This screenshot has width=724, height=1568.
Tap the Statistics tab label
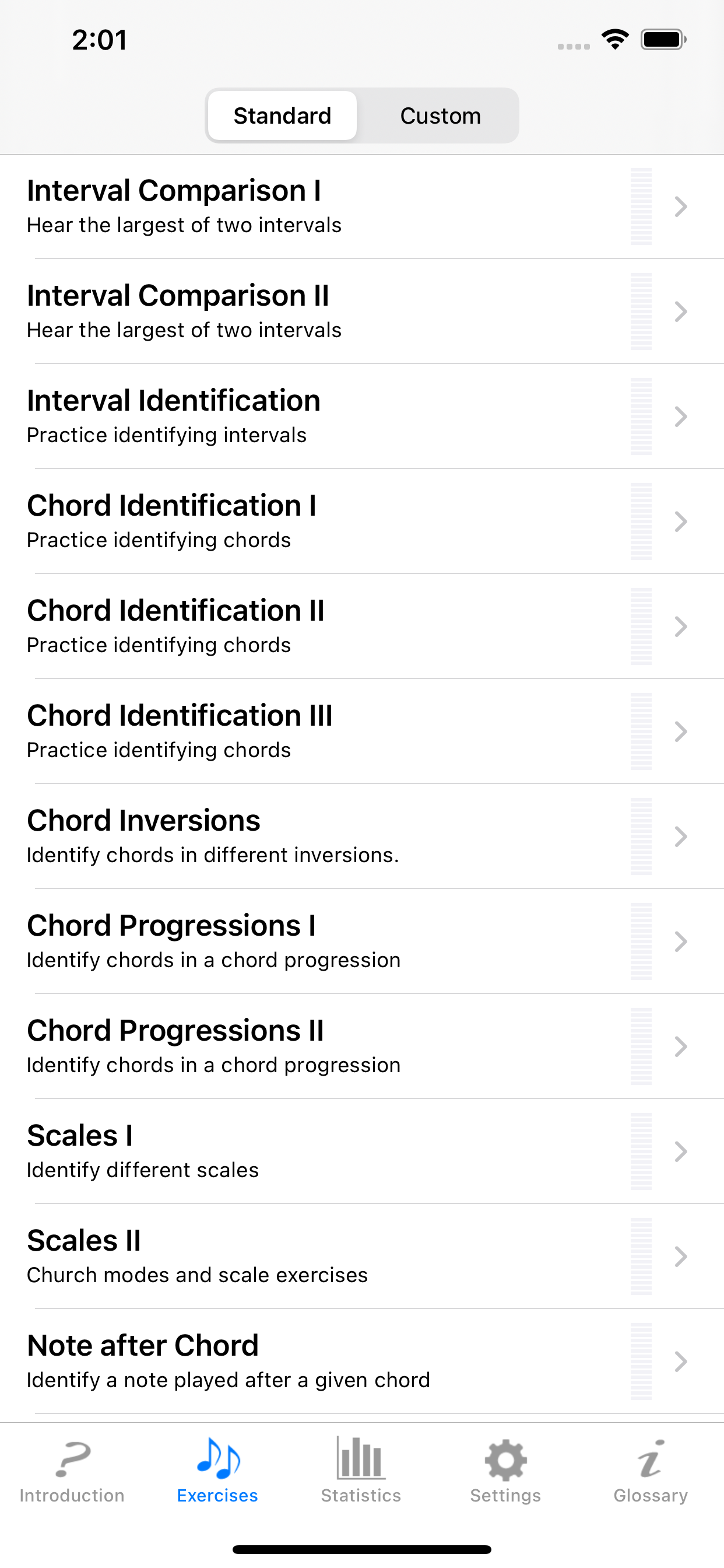tap(361, 1496)
